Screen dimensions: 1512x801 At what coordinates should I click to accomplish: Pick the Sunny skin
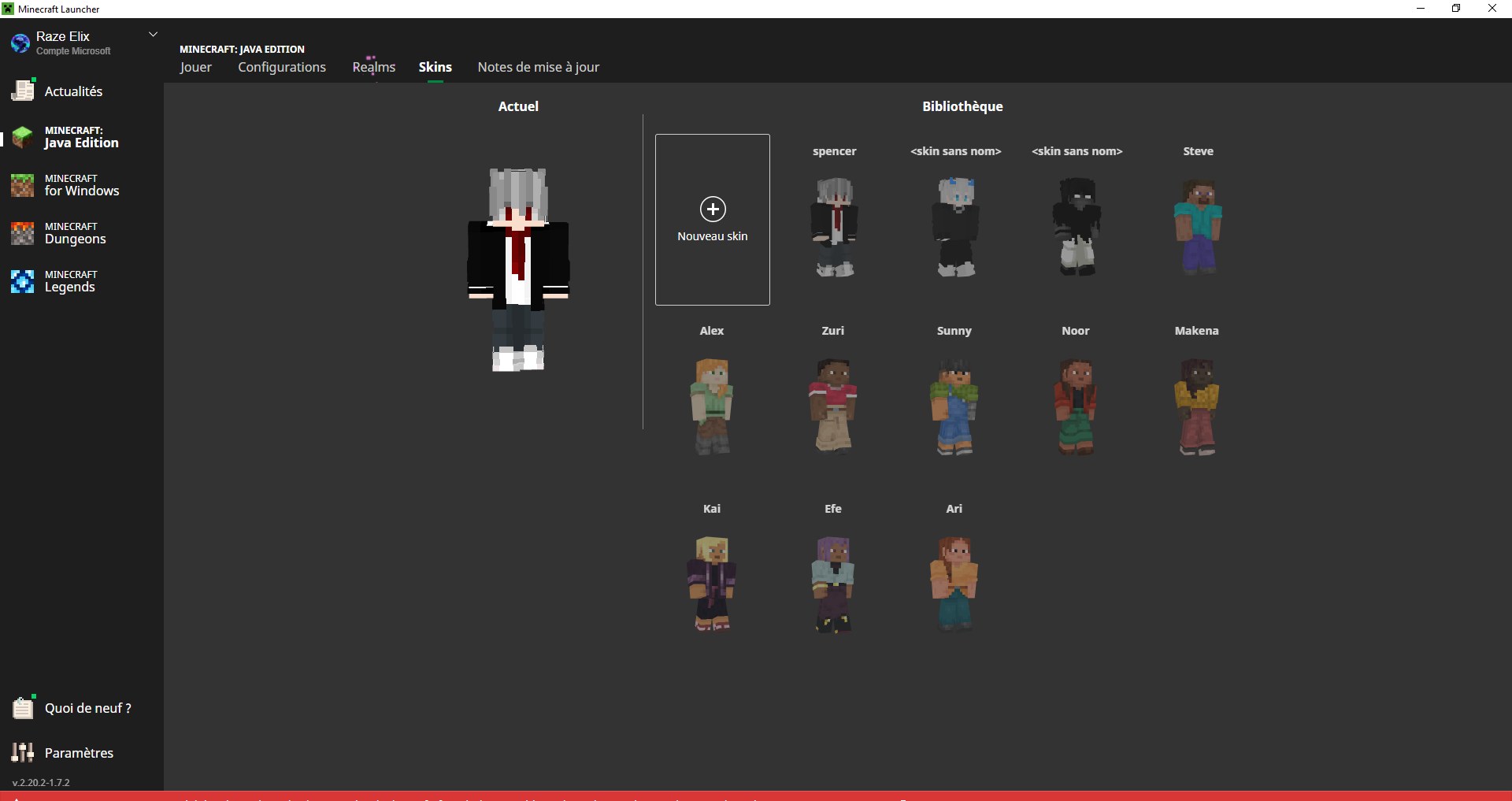[x=954, y=406]
